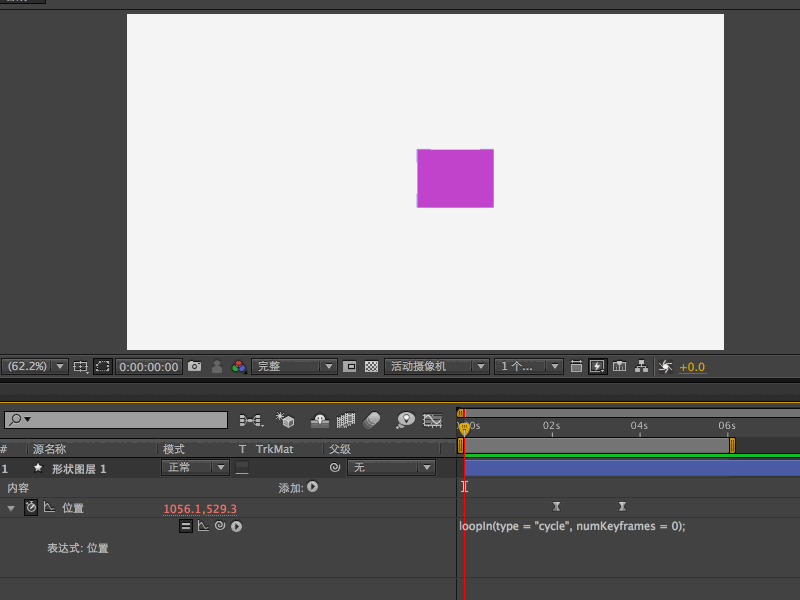Click the composition flowchart icon

click(x=641, y=366)
